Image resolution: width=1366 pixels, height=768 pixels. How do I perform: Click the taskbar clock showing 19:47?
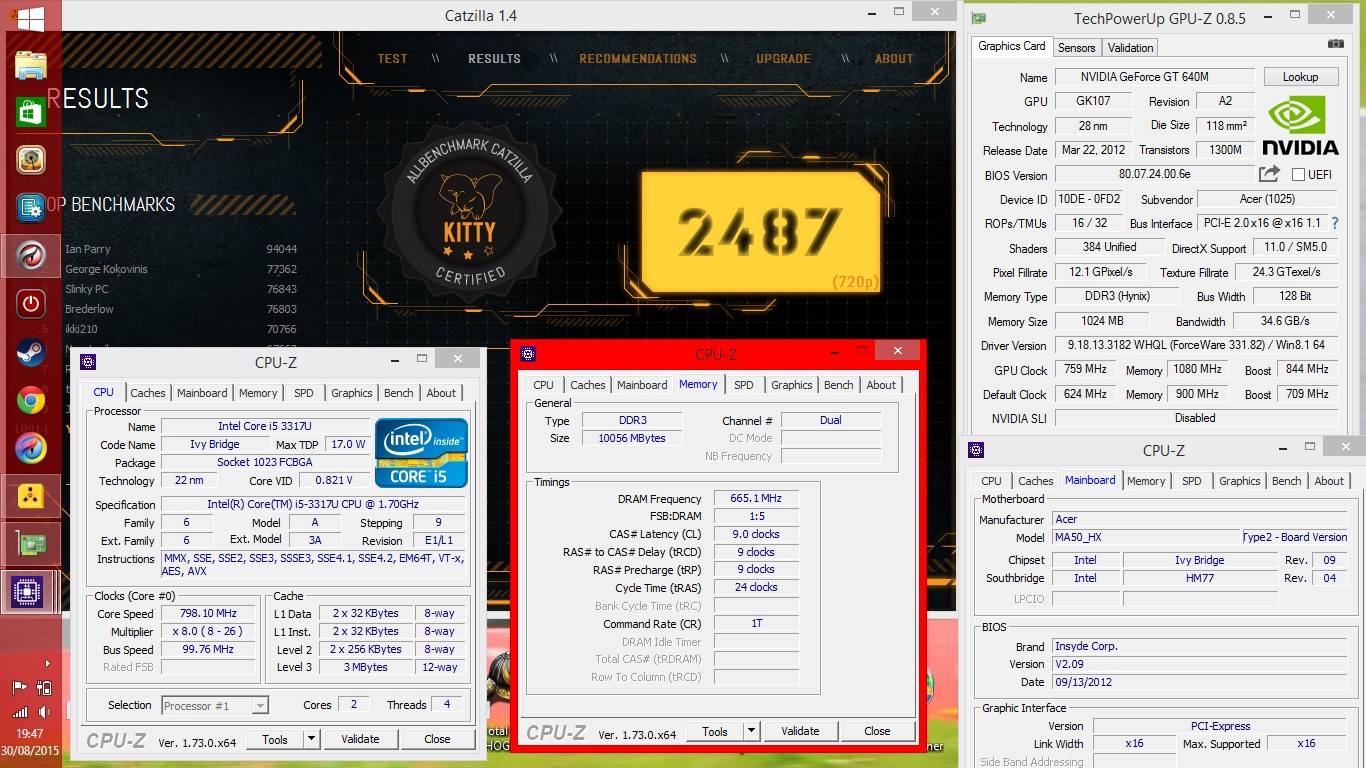pyautogui.click(x=30, y=734)
